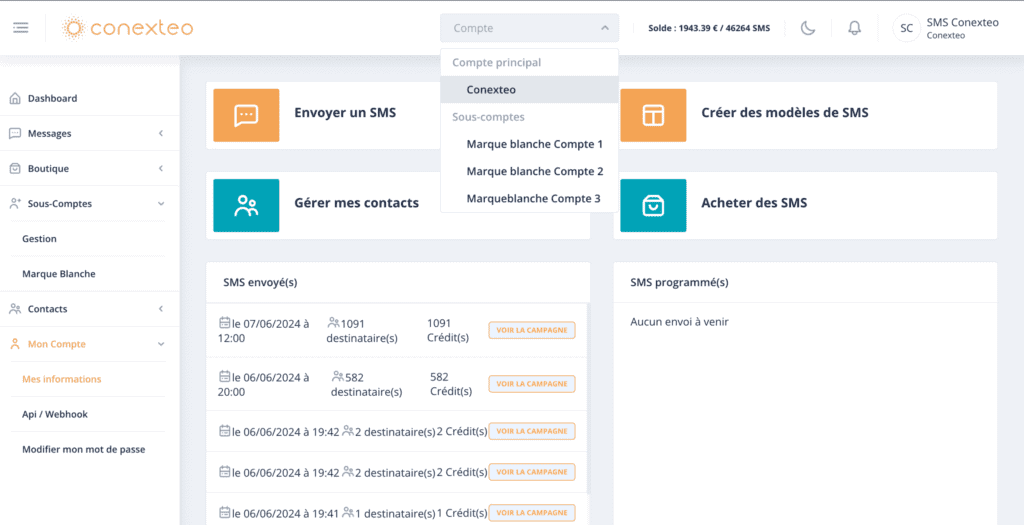Open Api / Webhook page

click(x=55, y=415)
